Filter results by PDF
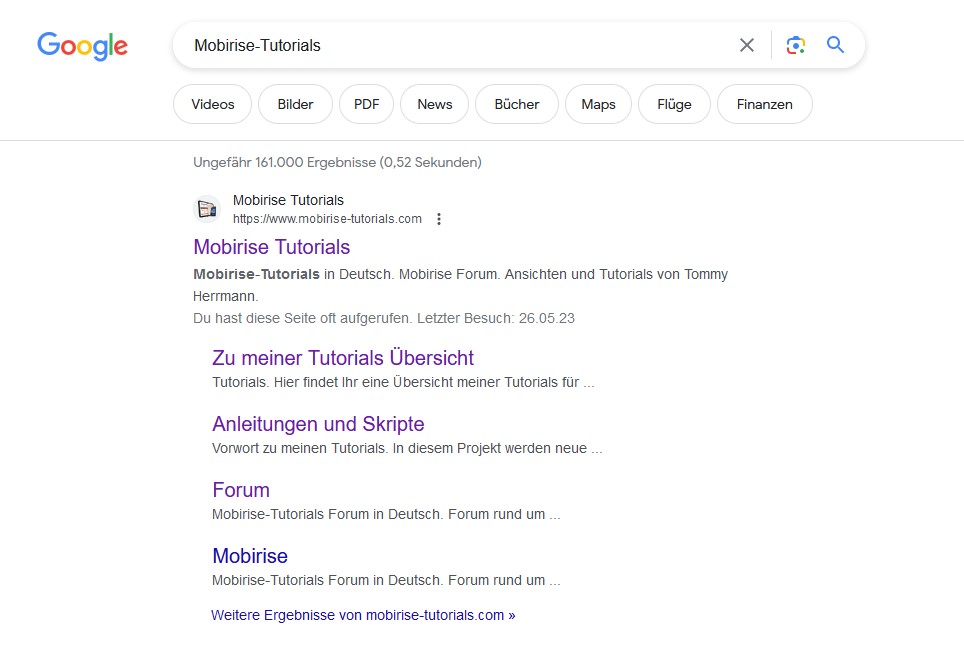This screenshot has width=964, height=666. point(366,104)
